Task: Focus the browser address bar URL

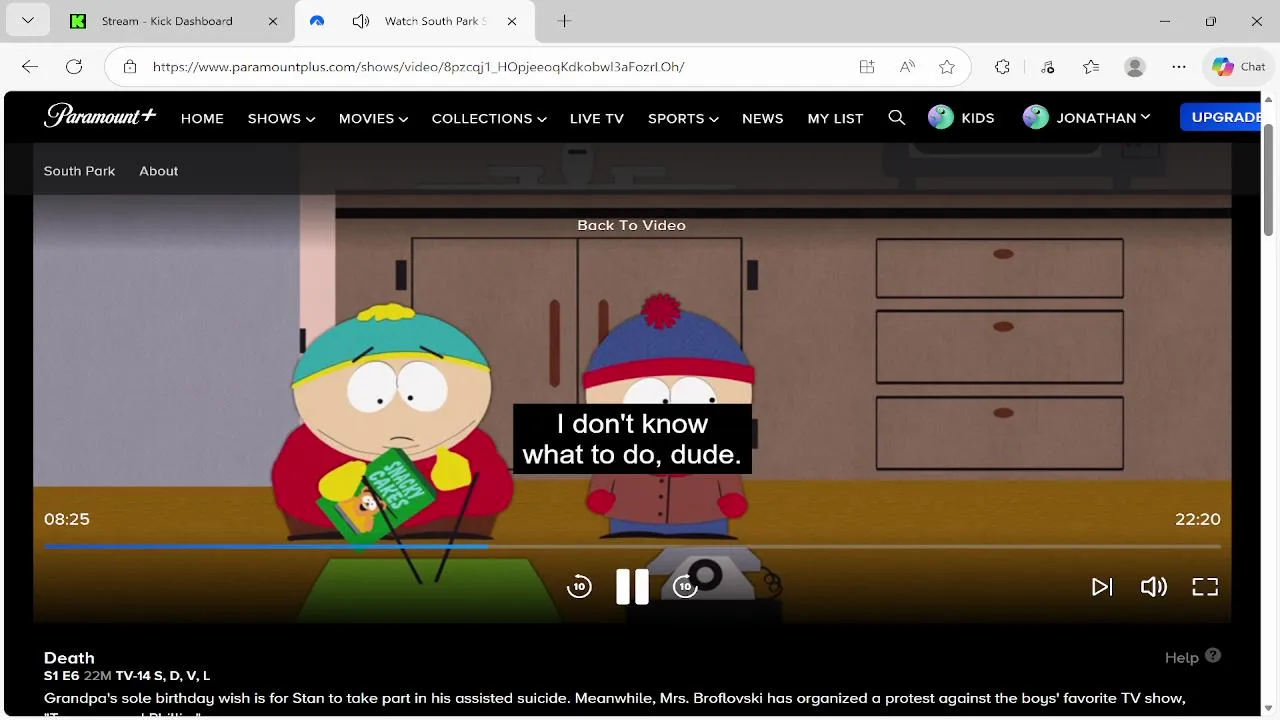Action: click(418, 67)
